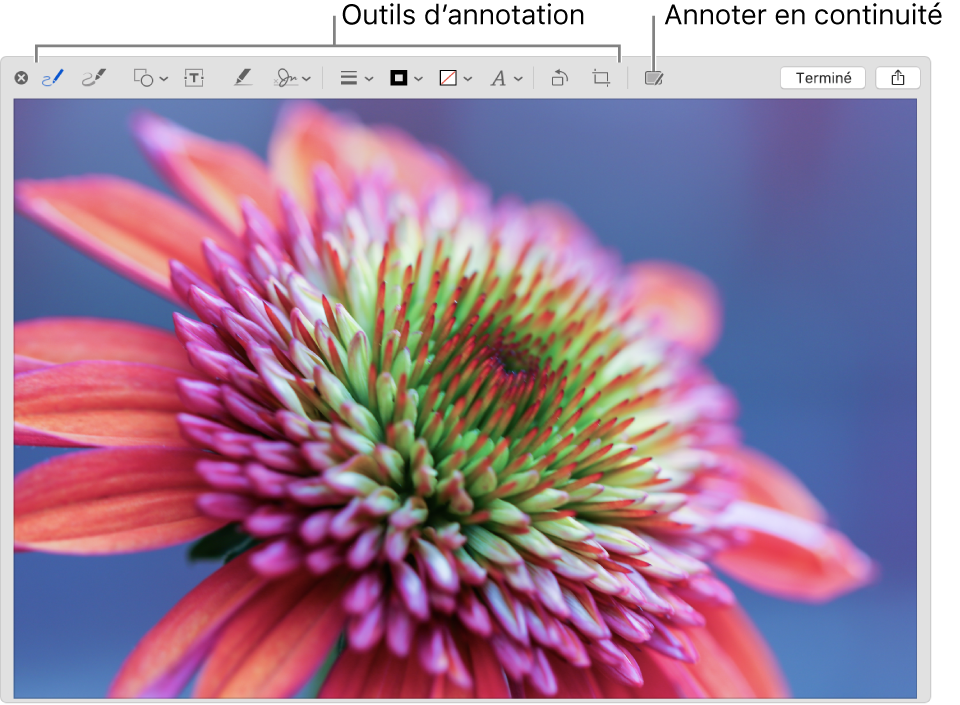Close the markup window
This screenshot has width=960, height=705.
click(x=21, y=78)
